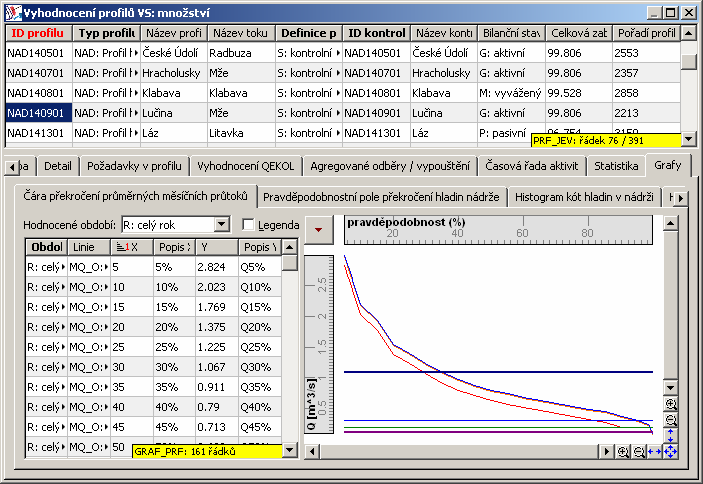Zoom in horizontally on the chart
Screen dimensions: 703x484
pos(623,451)
